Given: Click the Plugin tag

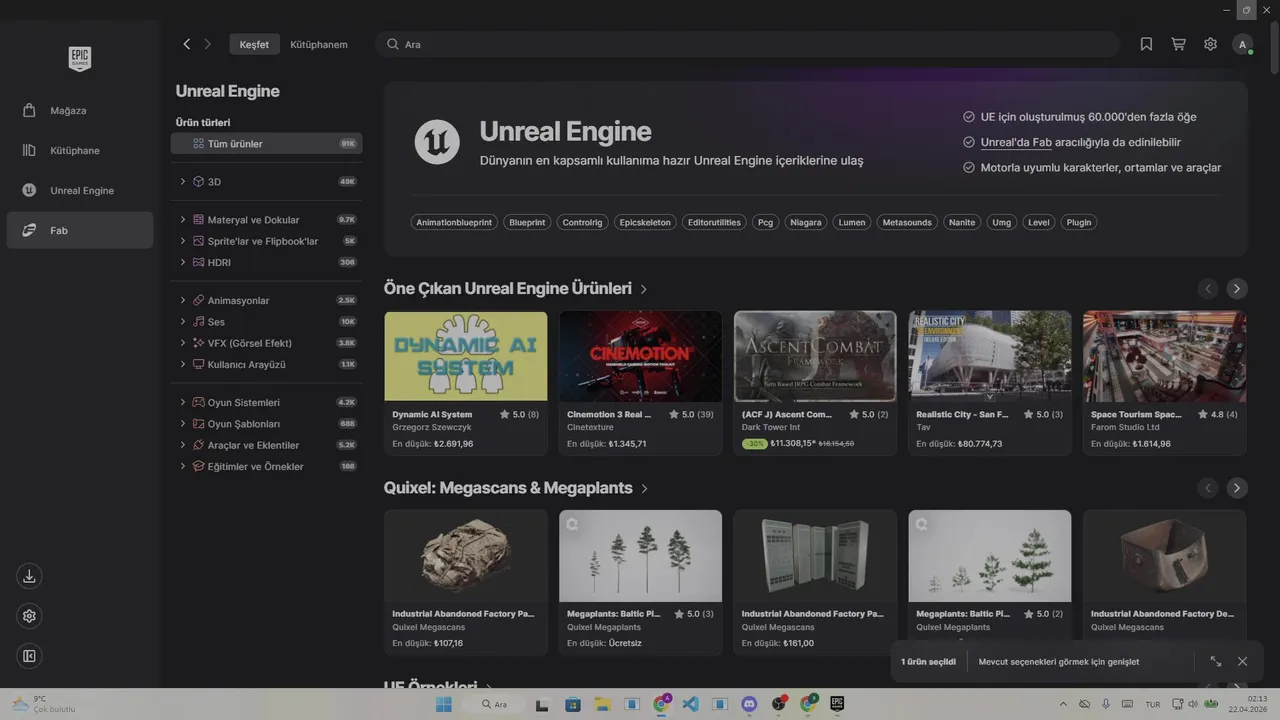Looking at the screenshot, I should pyautogui.click(x=1079, y=222).
